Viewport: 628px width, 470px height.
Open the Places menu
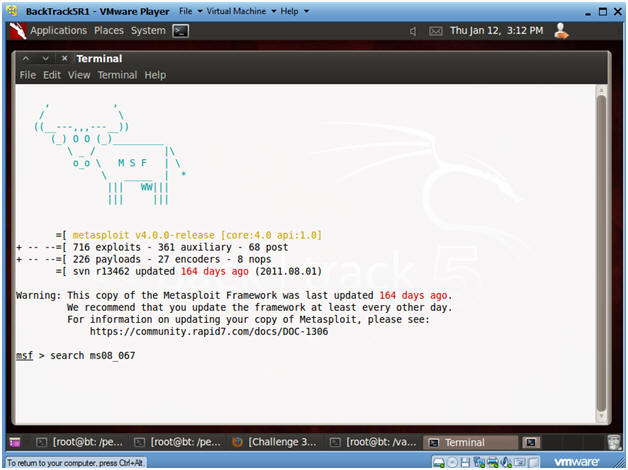[109, 30]
